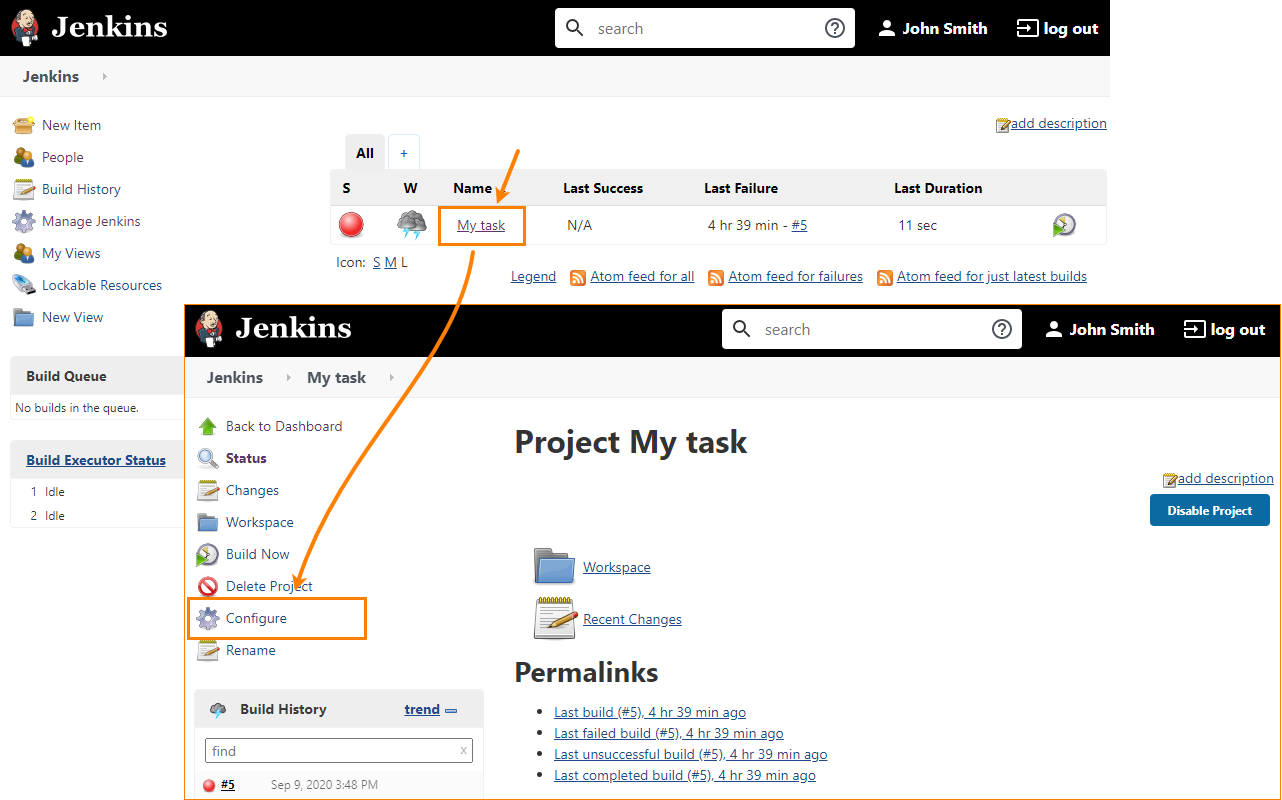Schedule a build with My task row icon

coord(1064,225)
